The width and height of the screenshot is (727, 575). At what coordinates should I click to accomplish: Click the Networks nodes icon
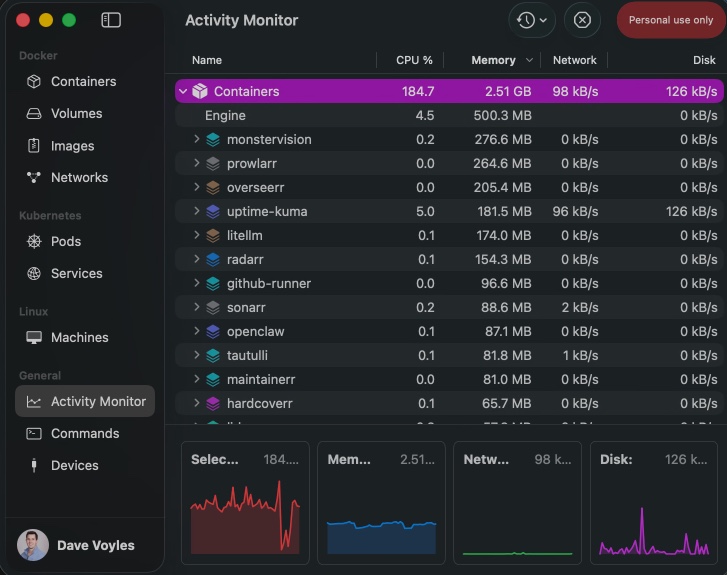pos(34,177)
